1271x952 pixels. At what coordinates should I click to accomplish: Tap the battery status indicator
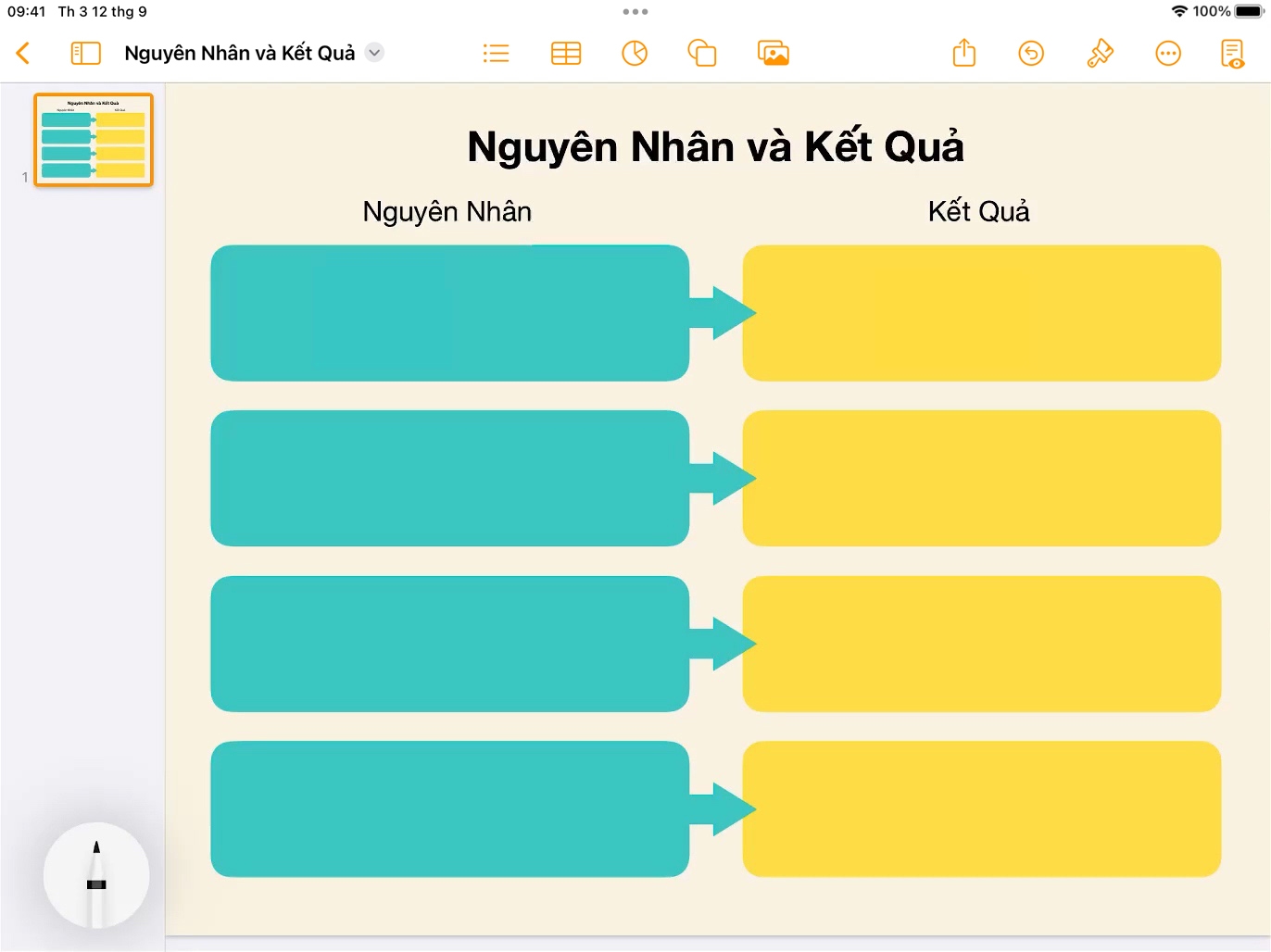(1249, 11)
